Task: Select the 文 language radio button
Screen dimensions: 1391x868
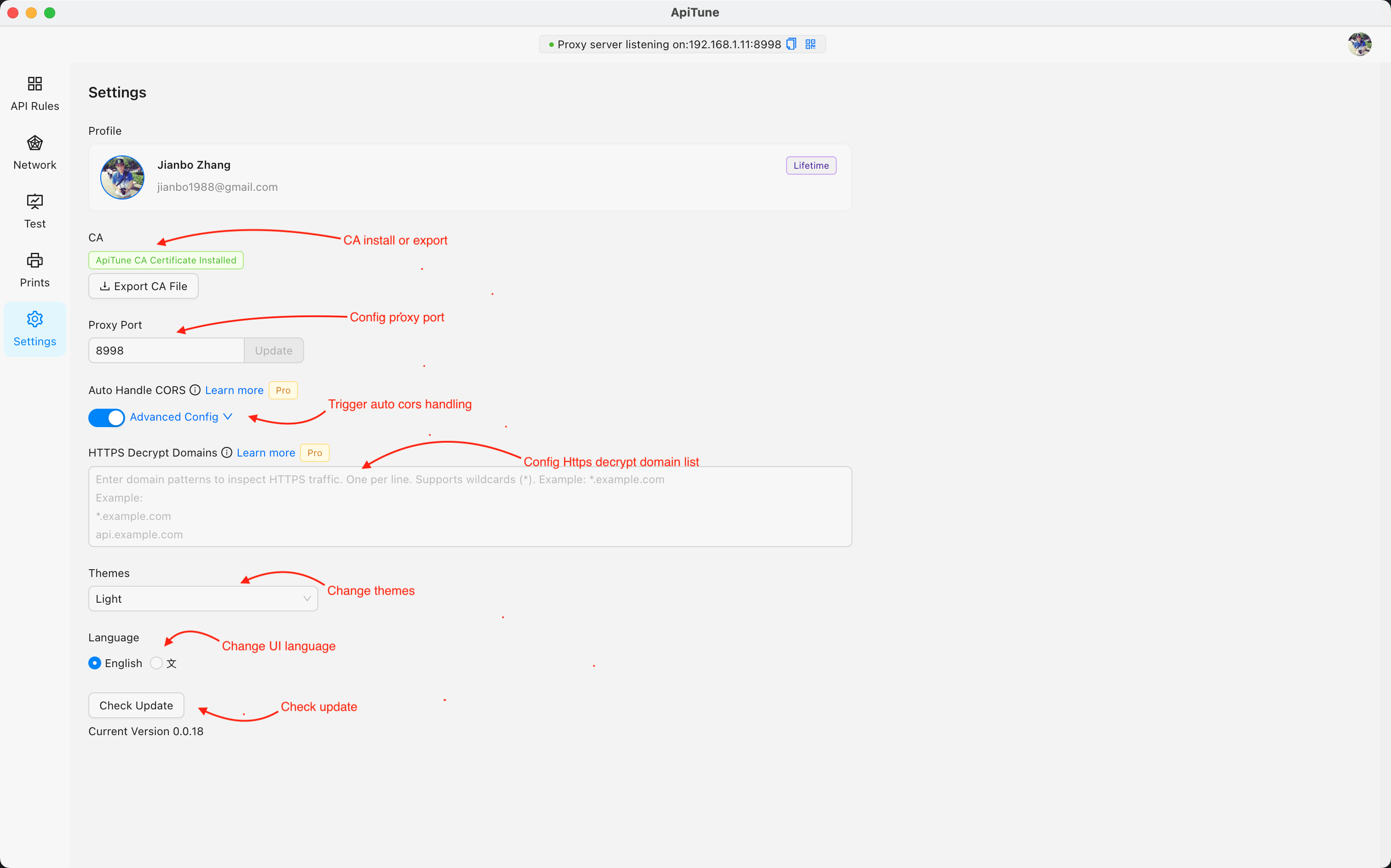Action: (156, 663)
